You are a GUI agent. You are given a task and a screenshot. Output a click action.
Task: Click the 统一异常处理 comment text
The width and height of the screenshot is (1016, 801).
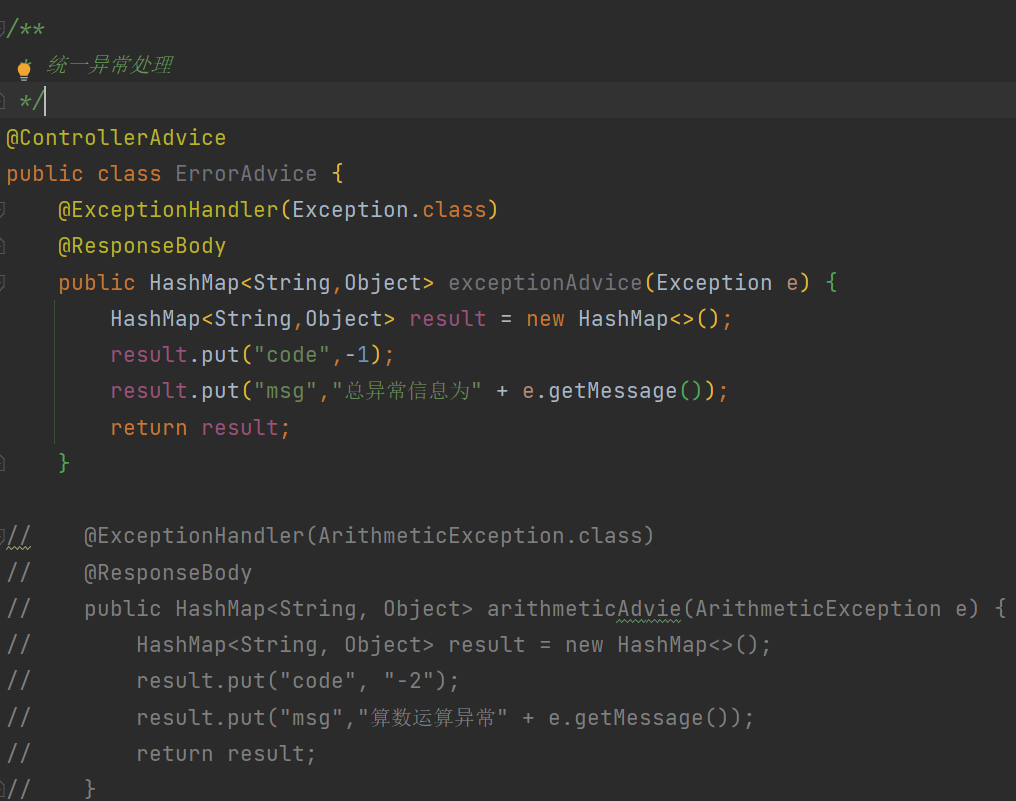point(110,65)
